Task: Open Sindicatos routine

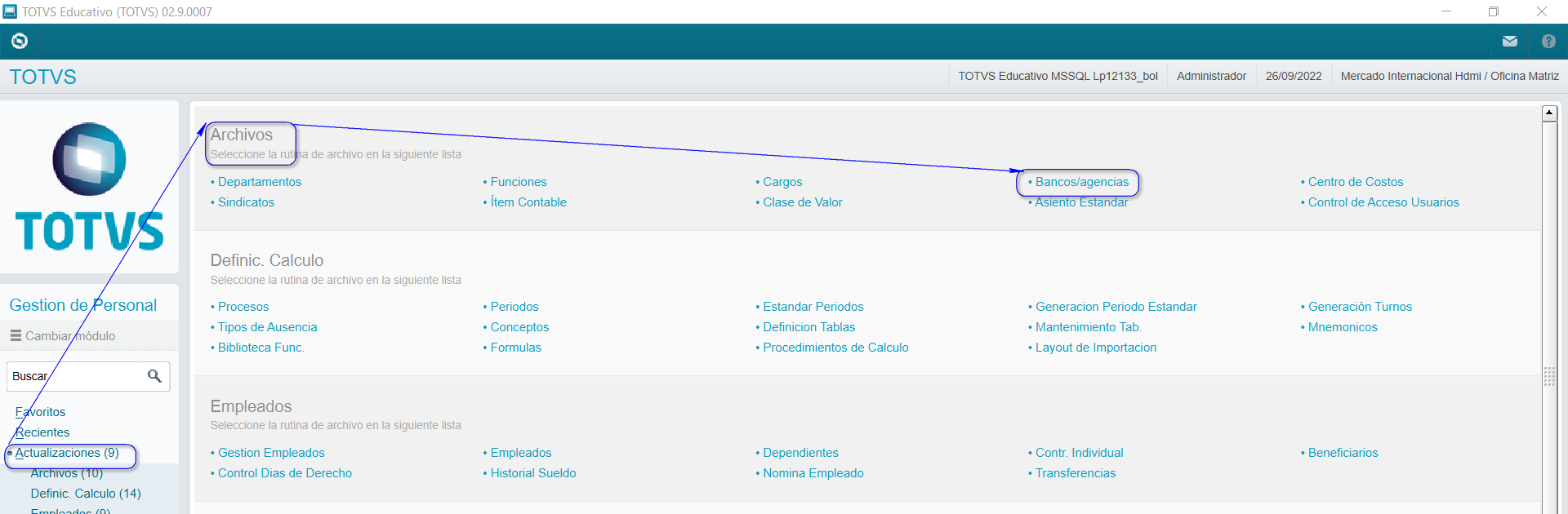Action: tap(246, 202)
